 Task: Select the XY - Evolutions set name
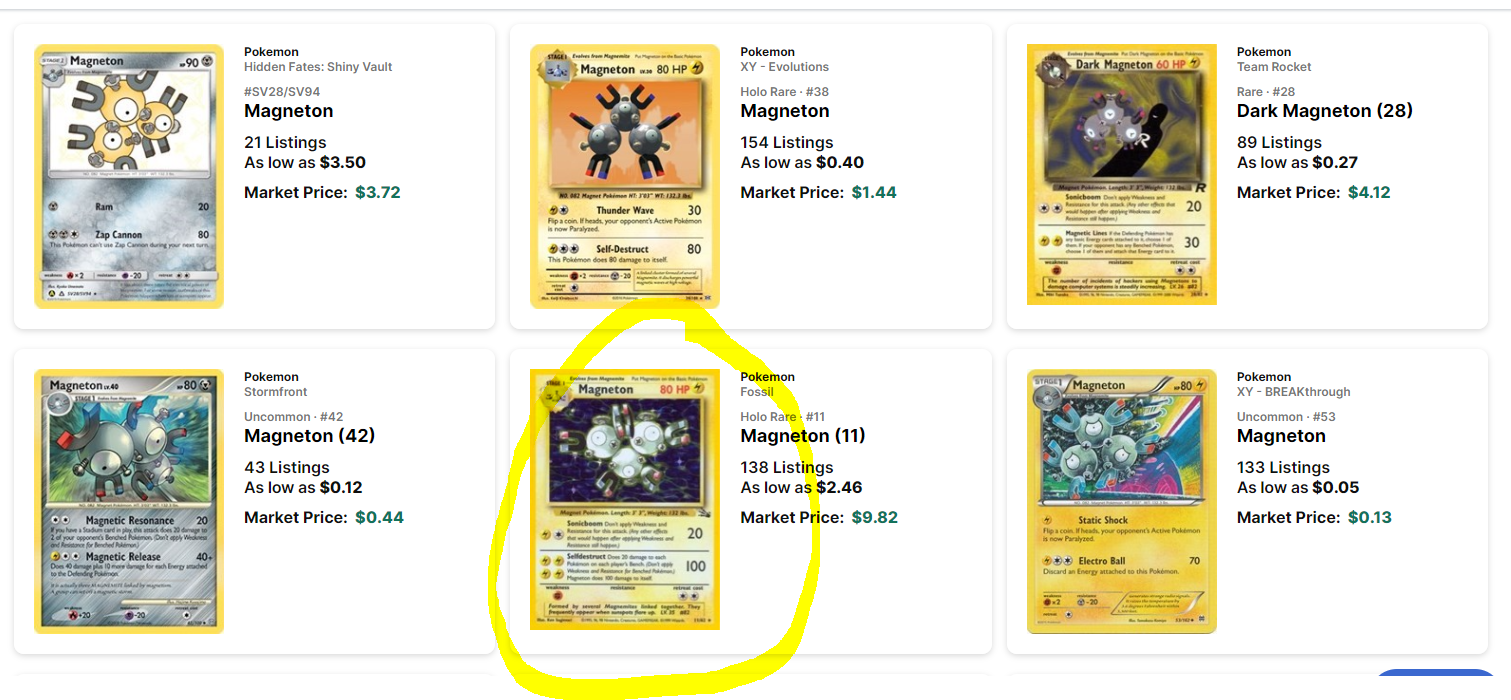pyautogui.click(x=784, y=67)
